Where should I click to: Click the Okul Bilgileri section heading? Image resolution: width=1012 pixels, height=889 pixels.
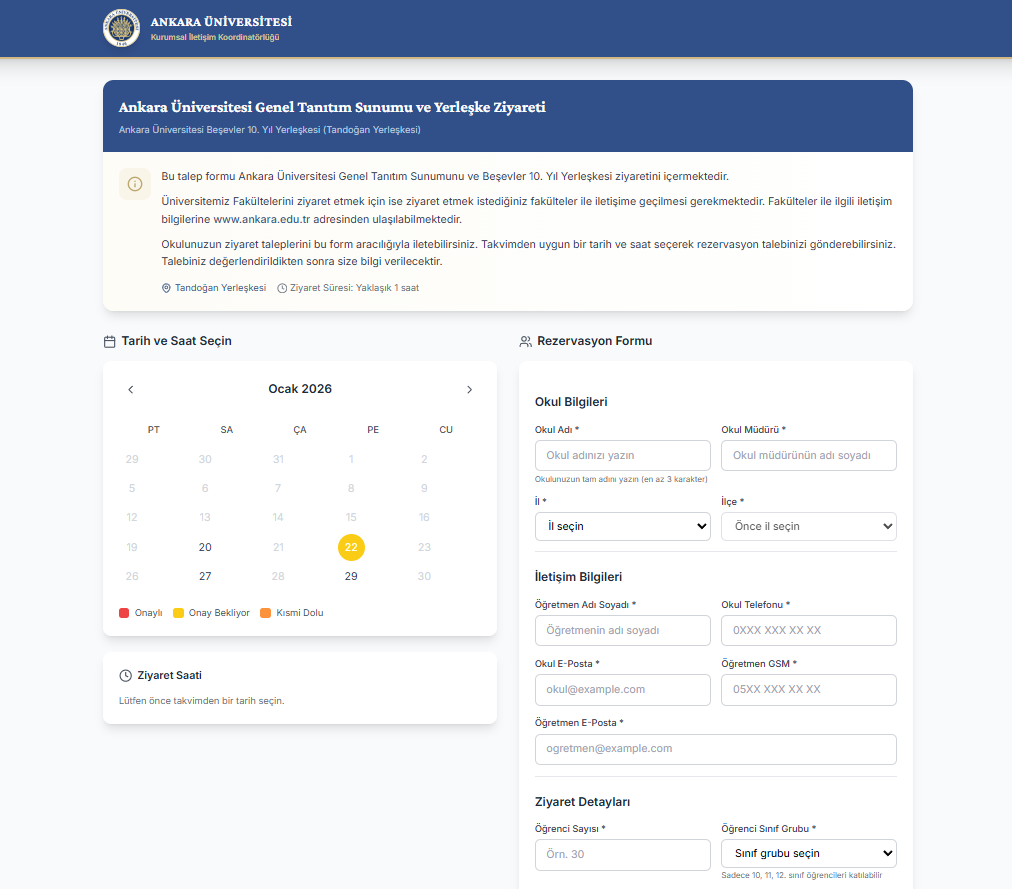click(571, 402)
